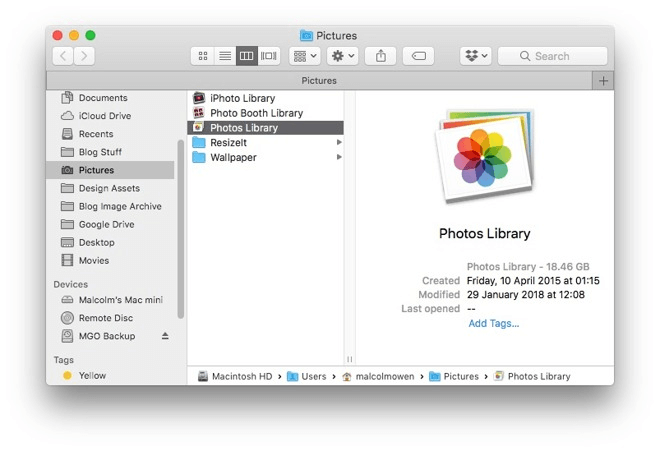Viewport: 660px width, 451px height.
Task: Click the sidebar scrollbar
Action: click(x=181, y=230)
